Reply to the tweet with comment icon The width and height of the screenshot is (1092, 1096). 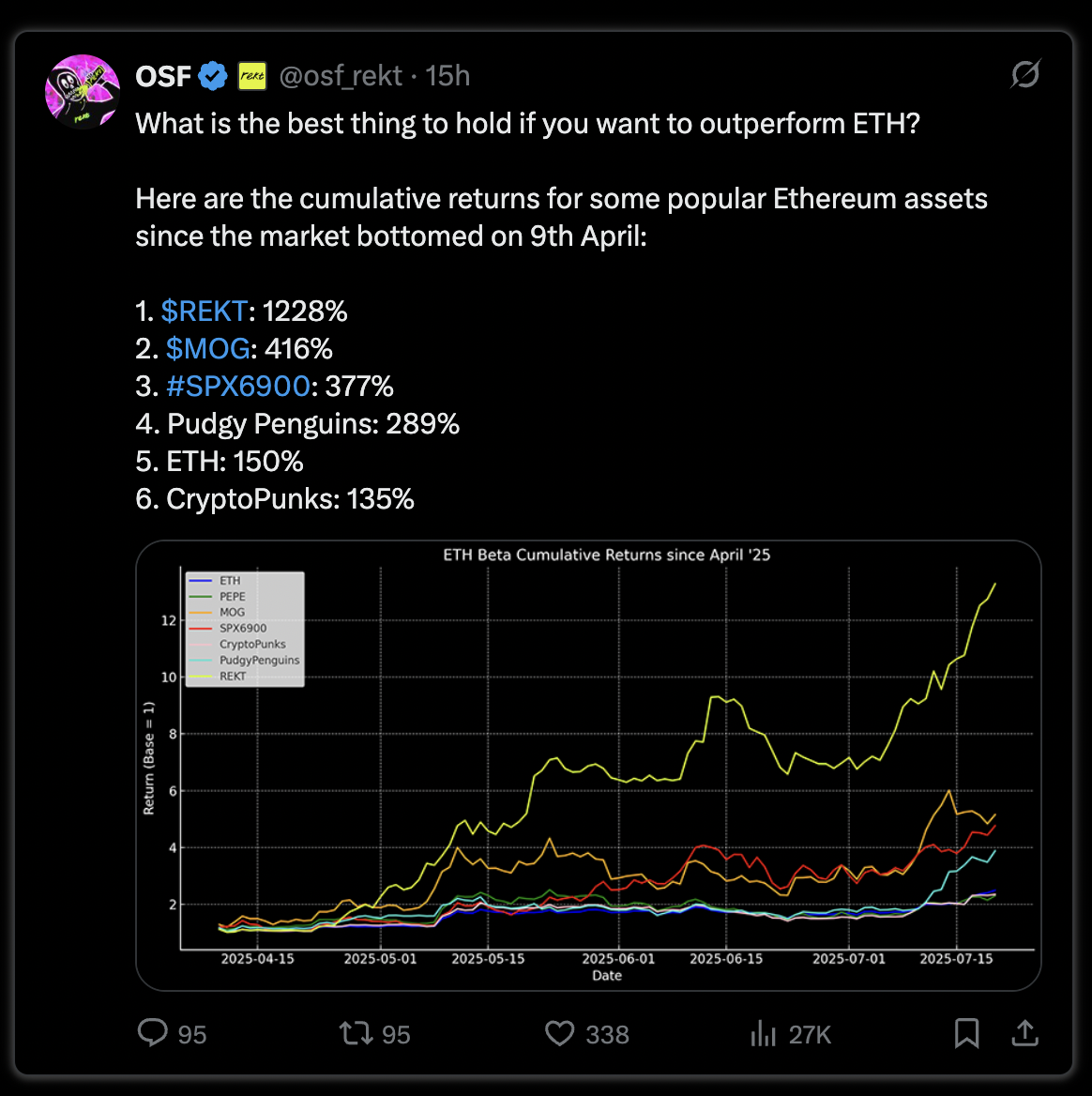[x=152, y=1032]
